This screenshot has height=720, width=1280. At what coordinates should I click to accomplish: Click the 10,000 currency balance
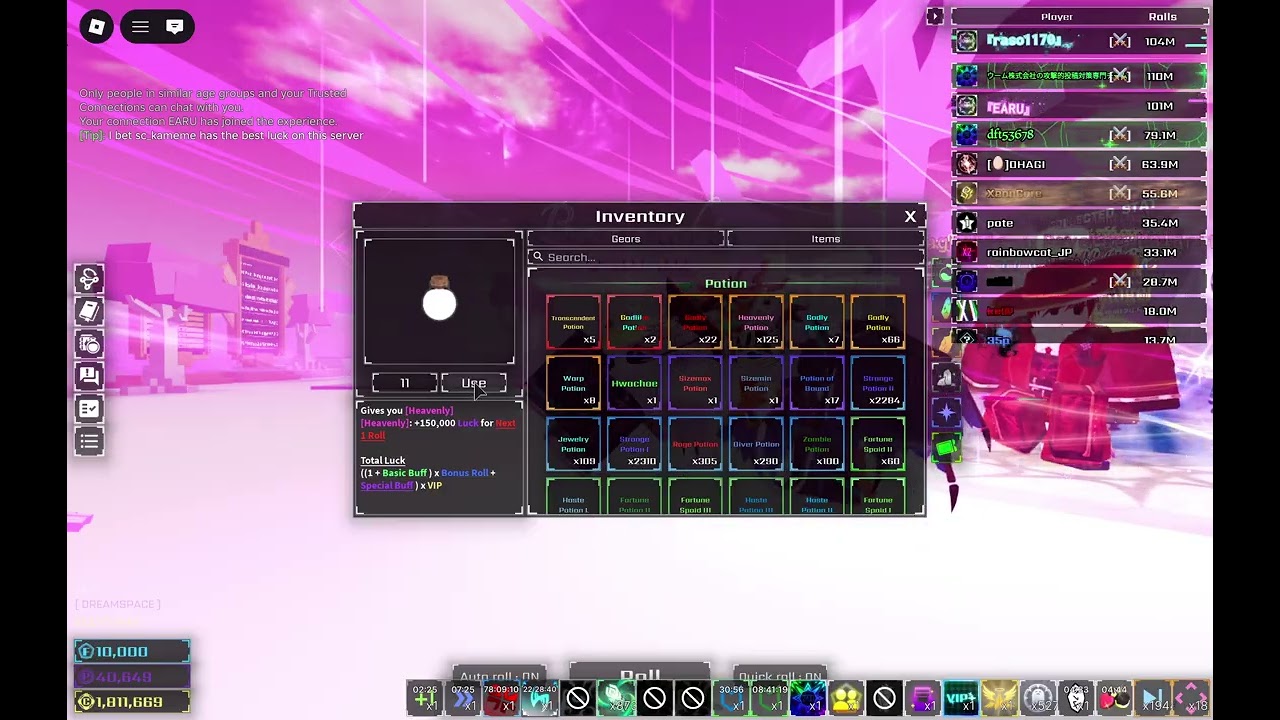tap(132, 651)
